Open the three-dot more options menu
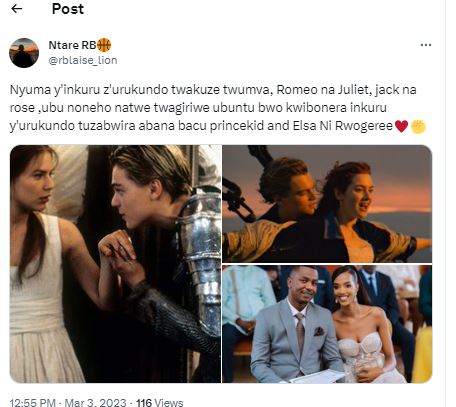Screen dimensions: 456x407 click(x=426, y=45)
